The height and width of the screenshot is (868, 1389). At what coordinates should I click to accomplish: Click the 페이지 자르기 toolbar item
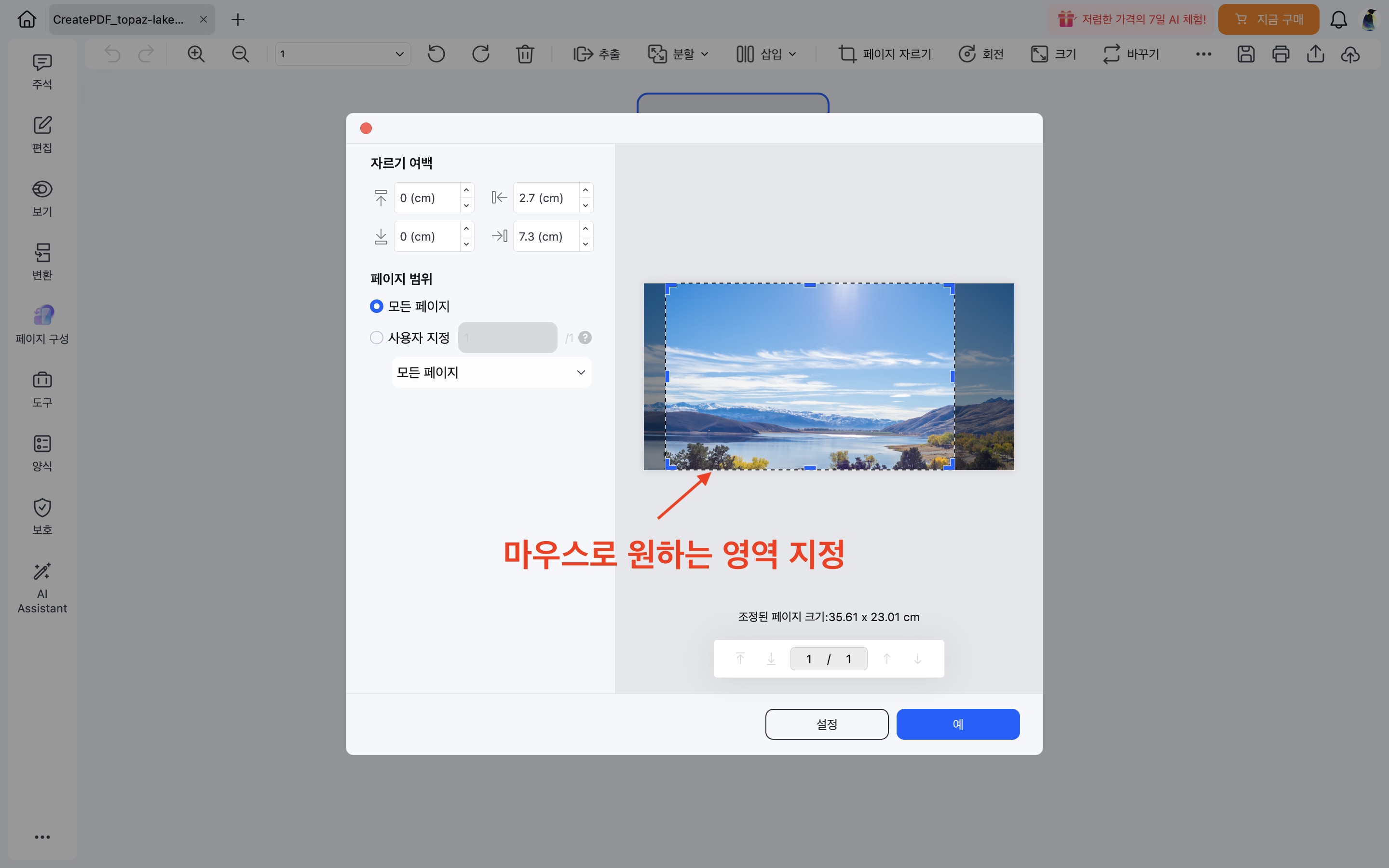(x=885, y=54)
